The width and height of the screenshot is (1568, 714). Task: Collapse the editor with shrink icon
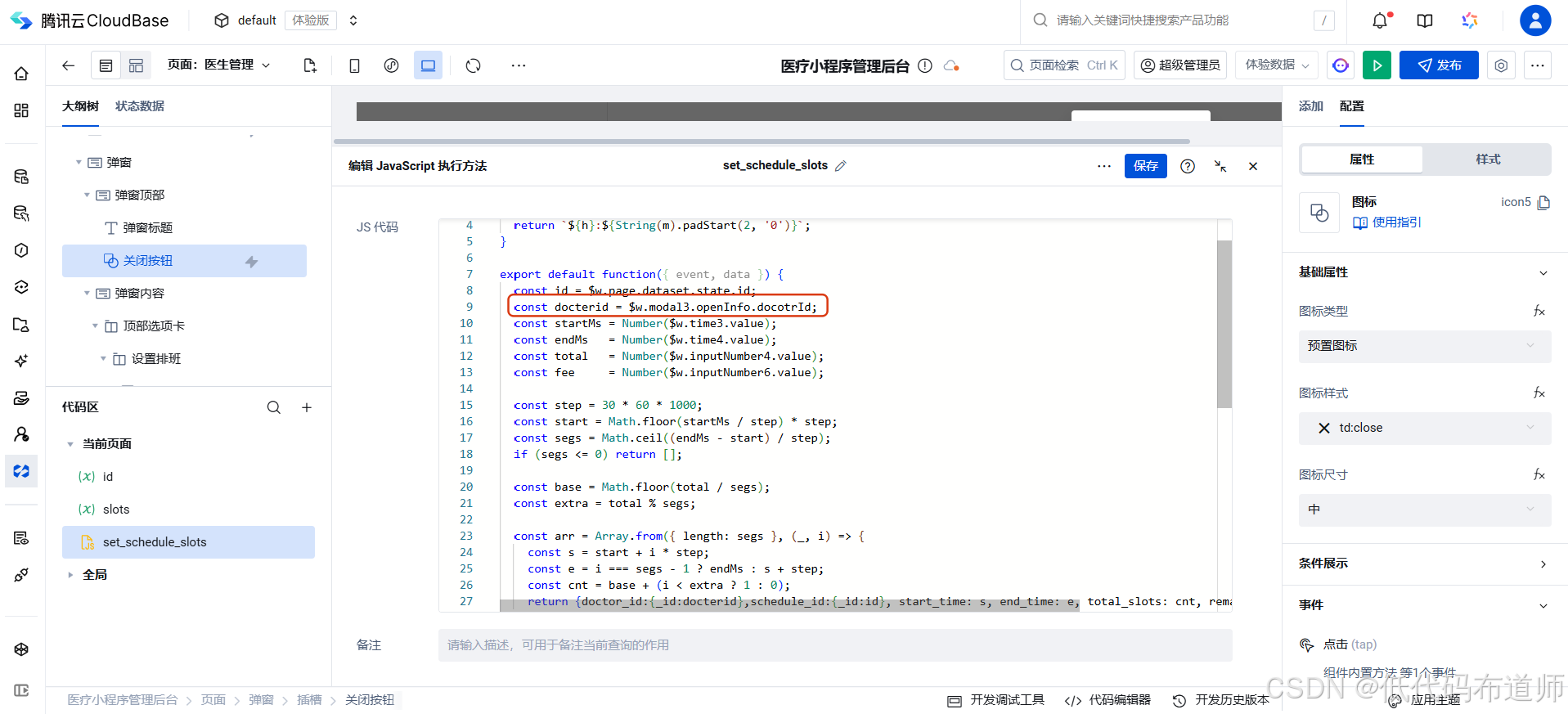pyautogui.click(x=1220, y=166)
